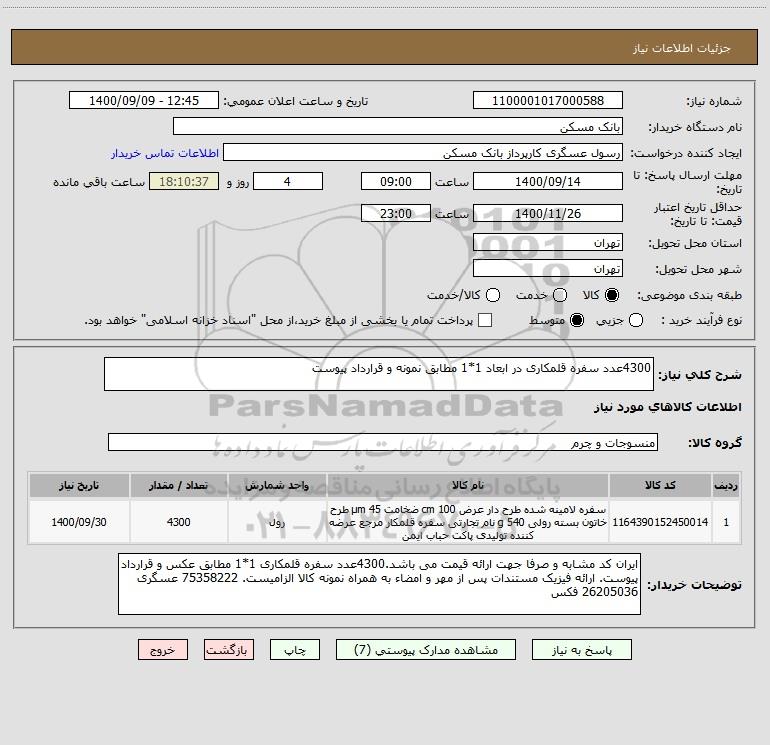The image size is (770, 745).
Task: Click the 'تاریخ نیاز' column header
Action: (x=79, y=485)
